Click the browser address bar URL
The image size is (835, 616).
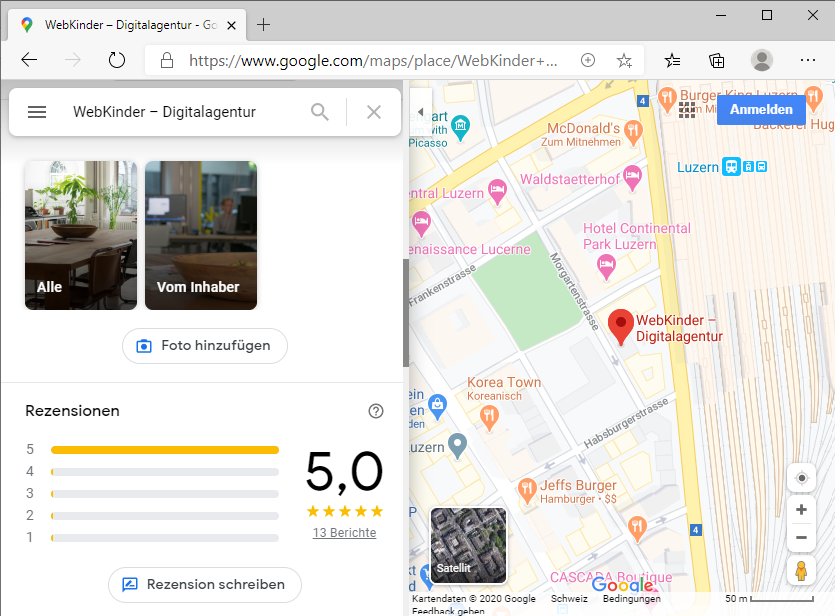tap(373, 61)
